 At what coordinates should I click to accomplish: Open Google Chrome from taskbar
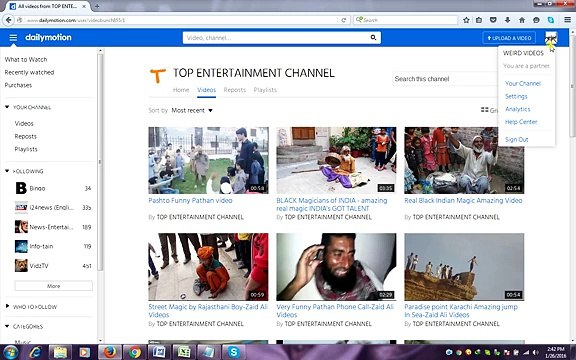point(134,353)
